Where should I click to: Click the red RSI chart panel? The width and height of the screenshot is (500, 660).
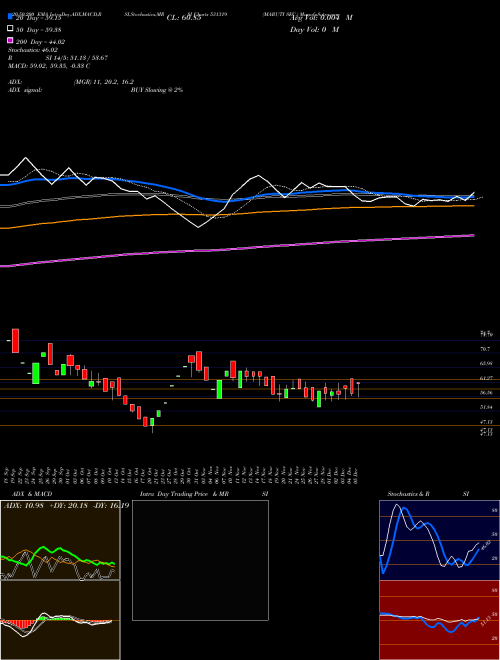[x=439, y=620]
